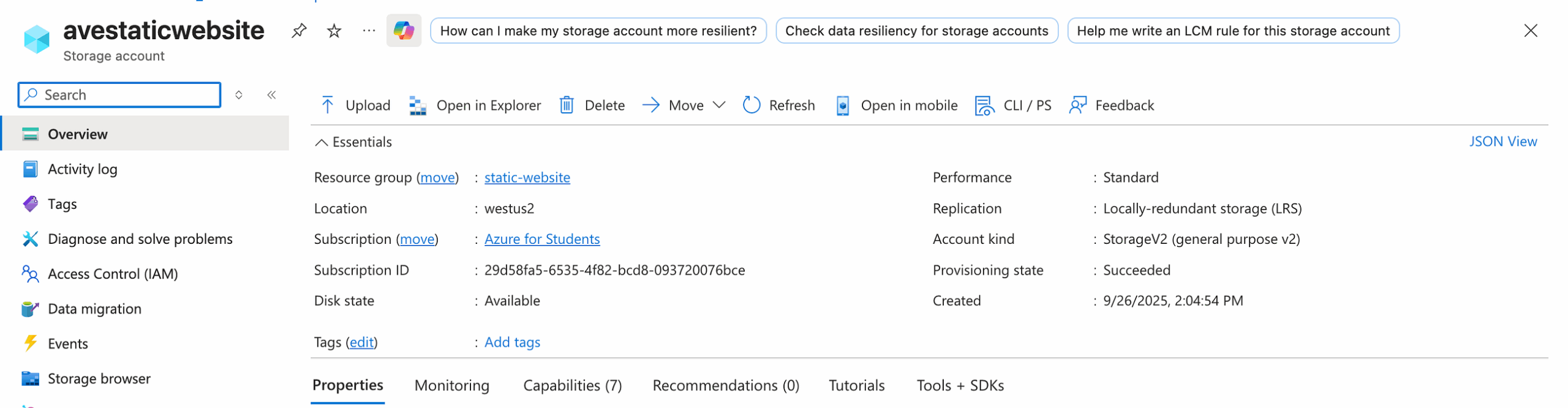
Task: Switch to the Capabilities (7) tab
Action: [572, 385]
